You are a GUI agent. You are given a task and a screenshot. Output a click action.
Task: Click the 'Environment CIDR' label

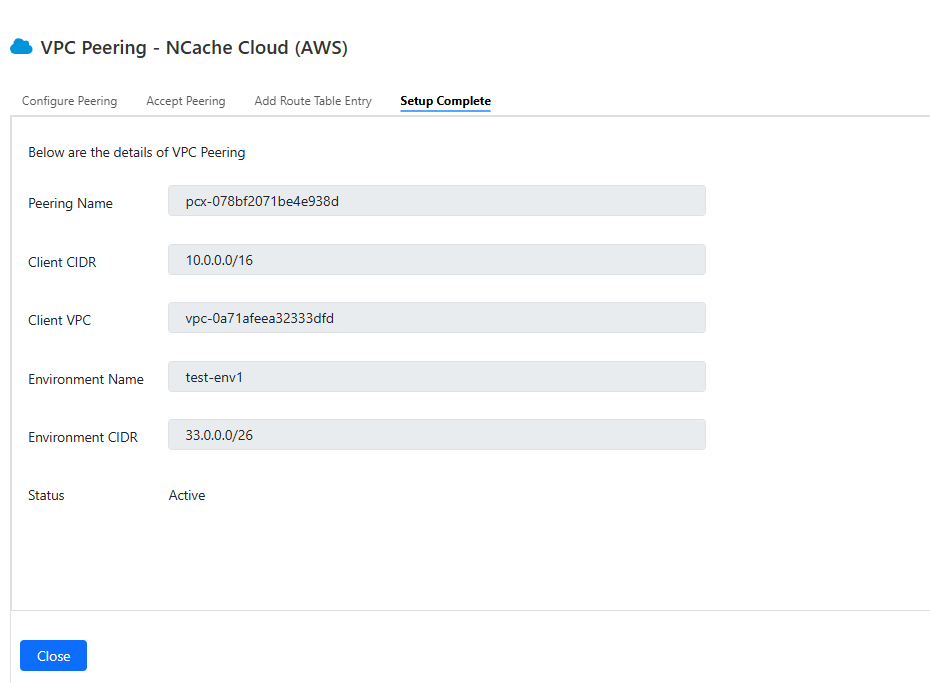(83, 437)
